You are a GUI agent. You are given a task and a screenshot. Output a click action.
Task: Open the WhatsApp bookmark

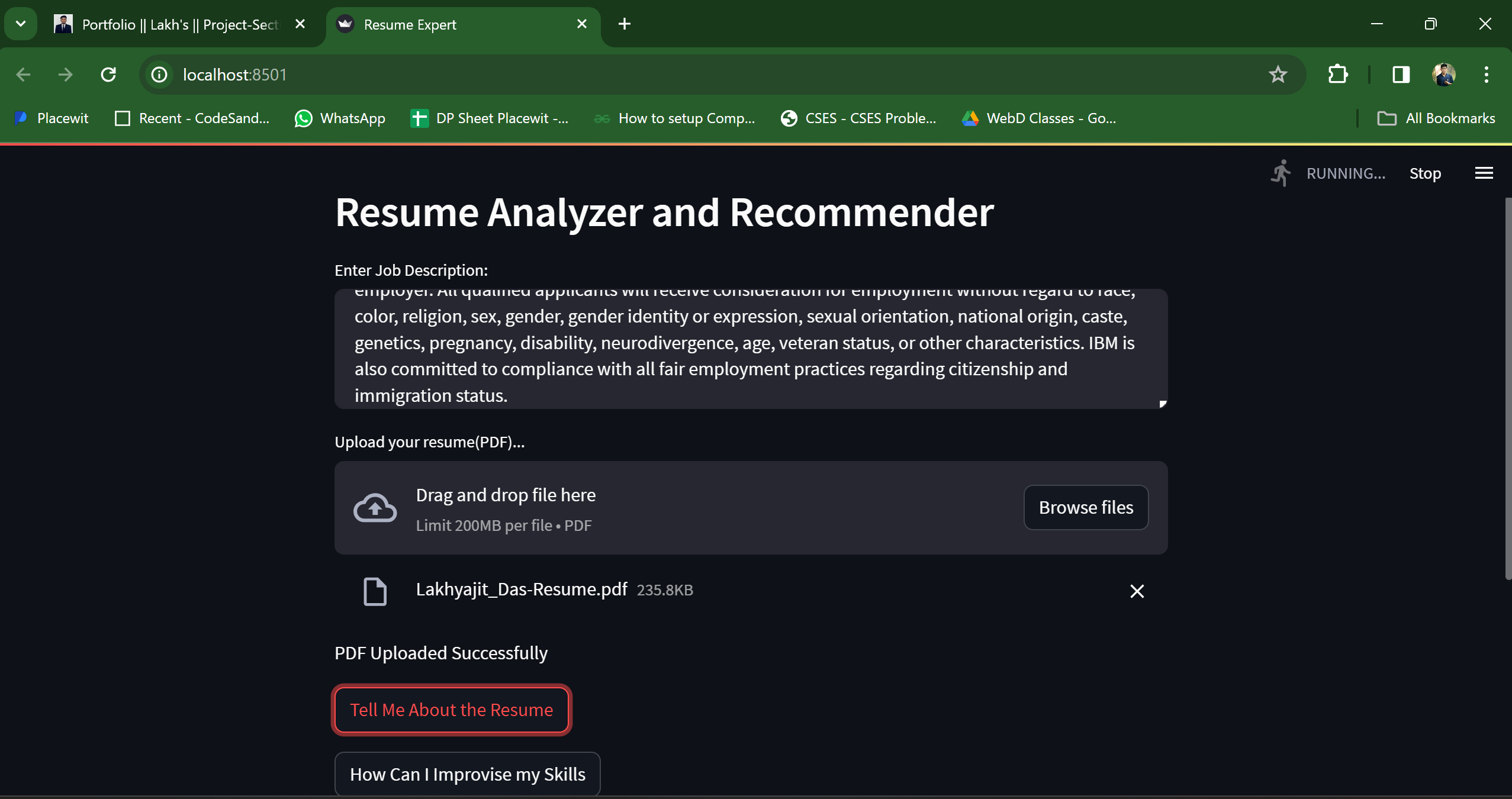coord(340,118)
